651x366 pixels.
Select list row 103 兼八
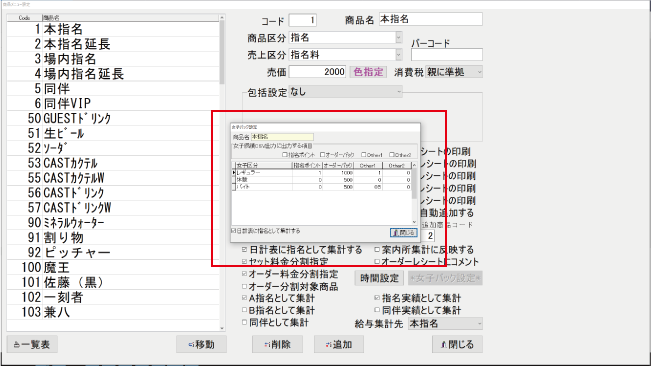[x=113, y=312]
